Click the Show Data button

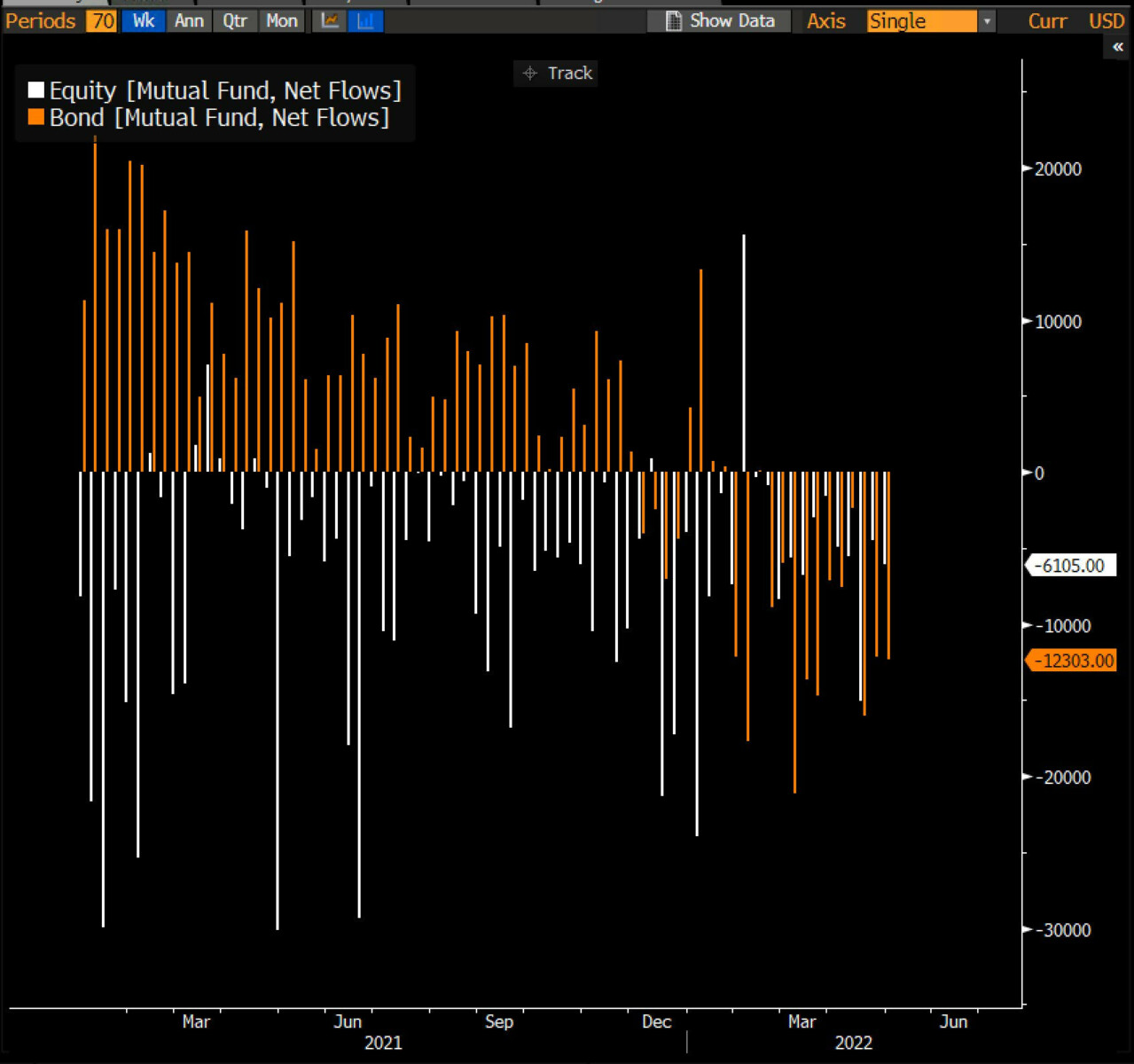click(x=731, y=20)
